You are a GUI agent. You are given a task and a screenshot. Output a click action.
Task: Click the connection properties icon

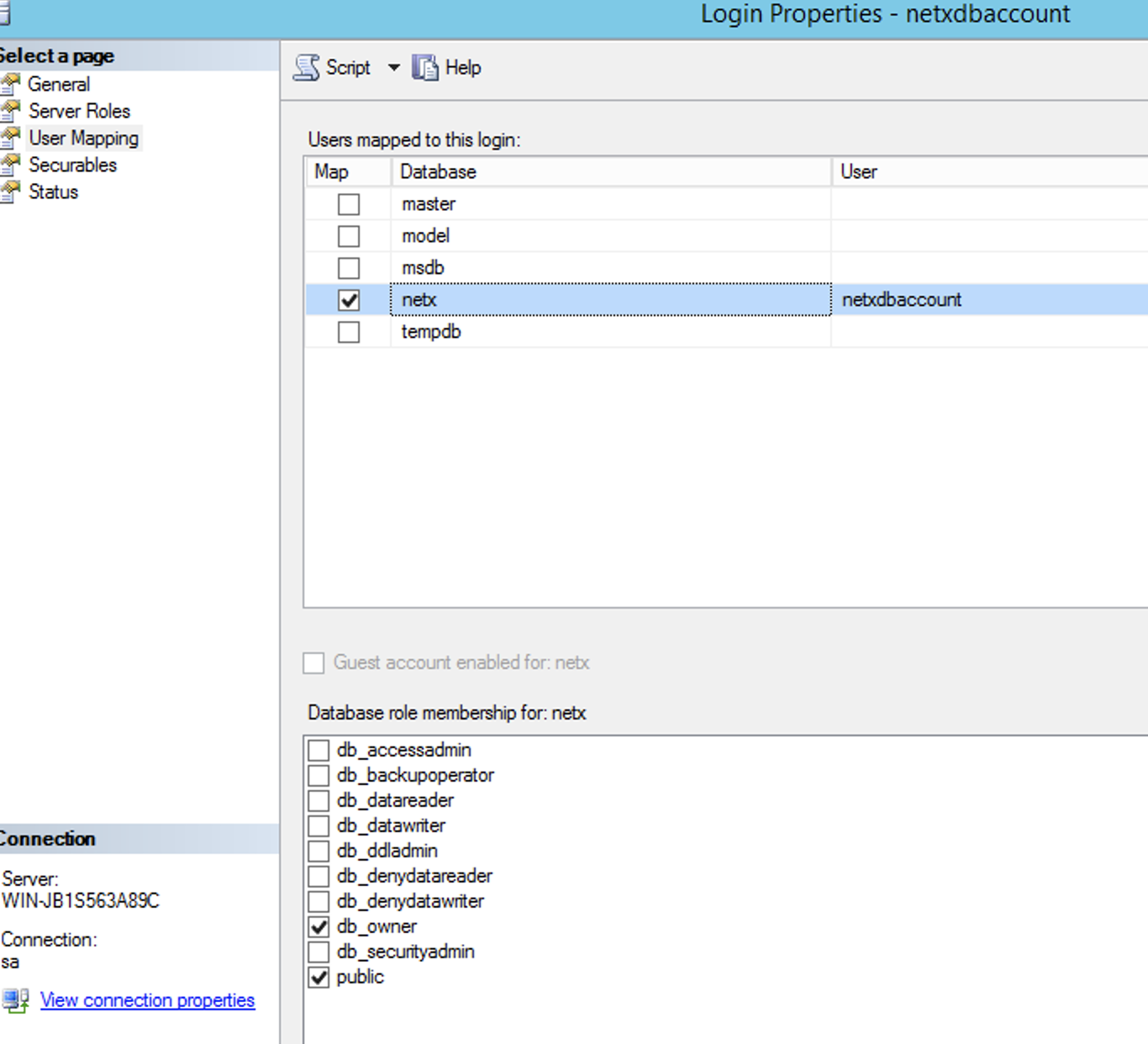(x=15, y=1000)
